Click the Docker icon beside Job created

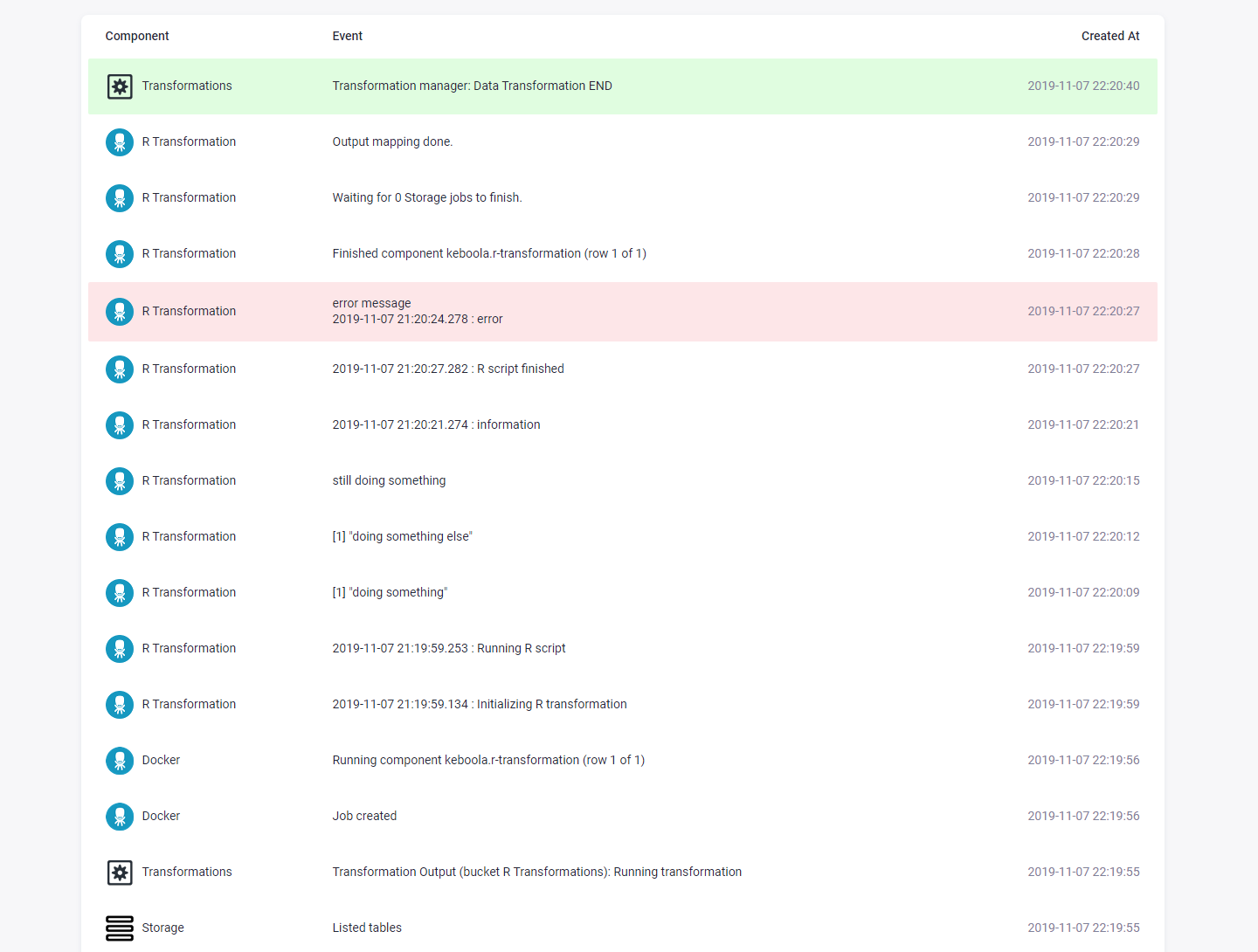(x=120, y=817)
